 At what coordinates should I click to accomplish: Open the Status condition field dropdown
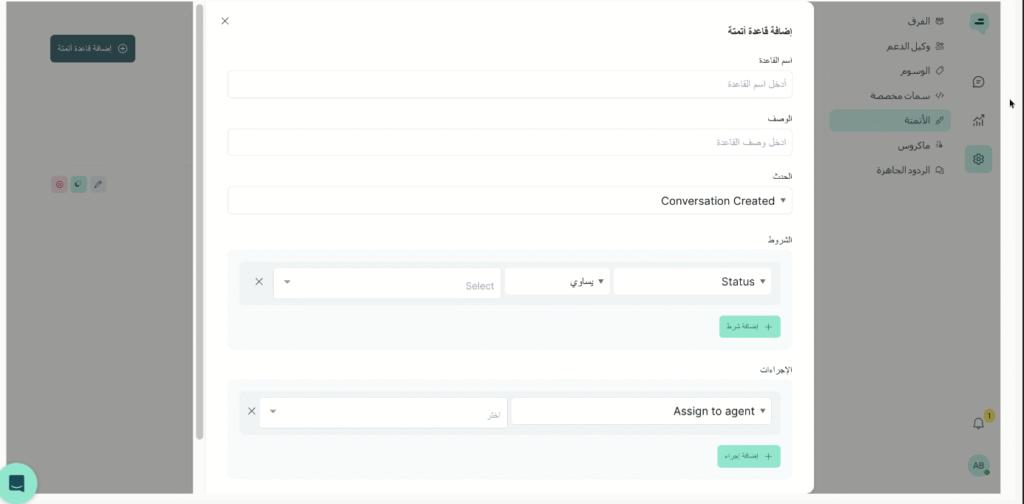click(692, 282)
